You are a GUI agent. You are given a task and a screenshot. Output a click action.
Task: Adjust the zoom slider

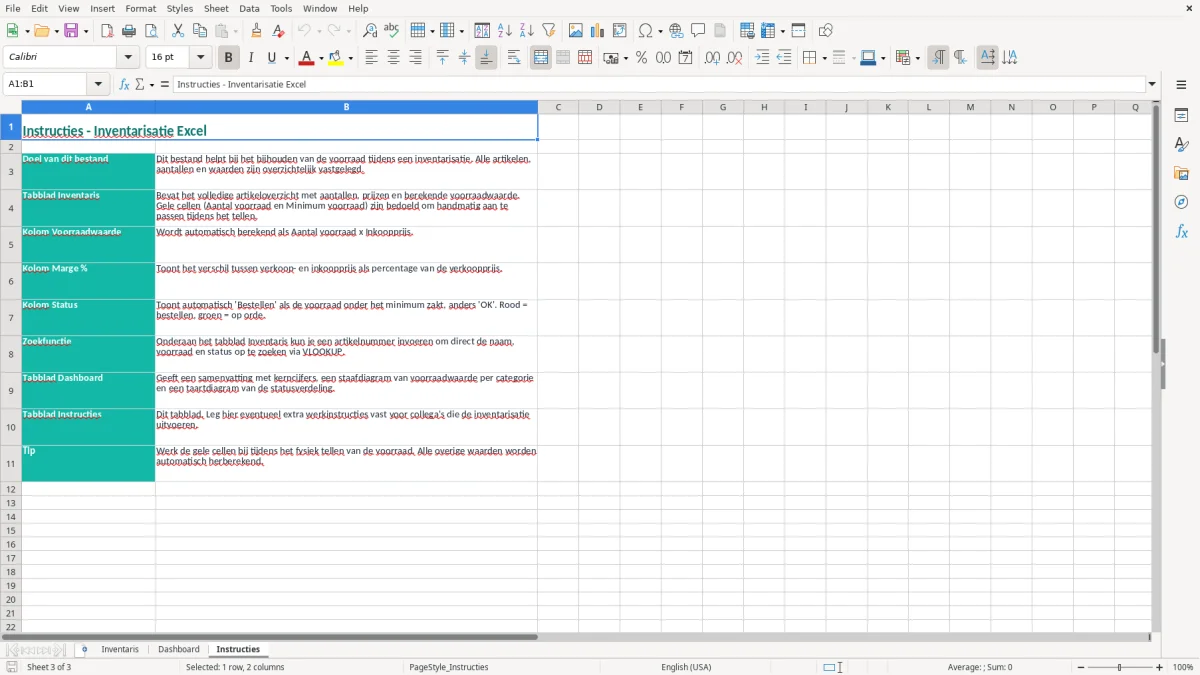pos(1119,667)
